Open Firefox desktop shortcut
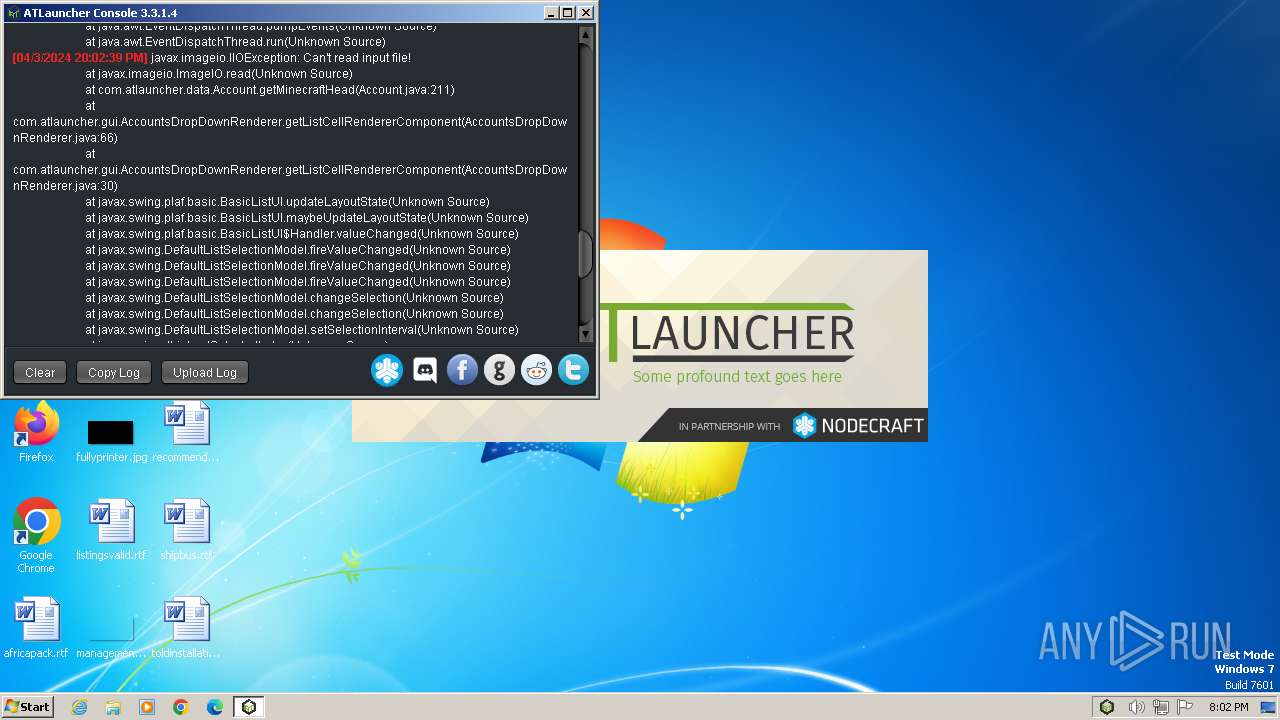The height and width of the screenshot is (720, 1280). (x=36, y=432)
